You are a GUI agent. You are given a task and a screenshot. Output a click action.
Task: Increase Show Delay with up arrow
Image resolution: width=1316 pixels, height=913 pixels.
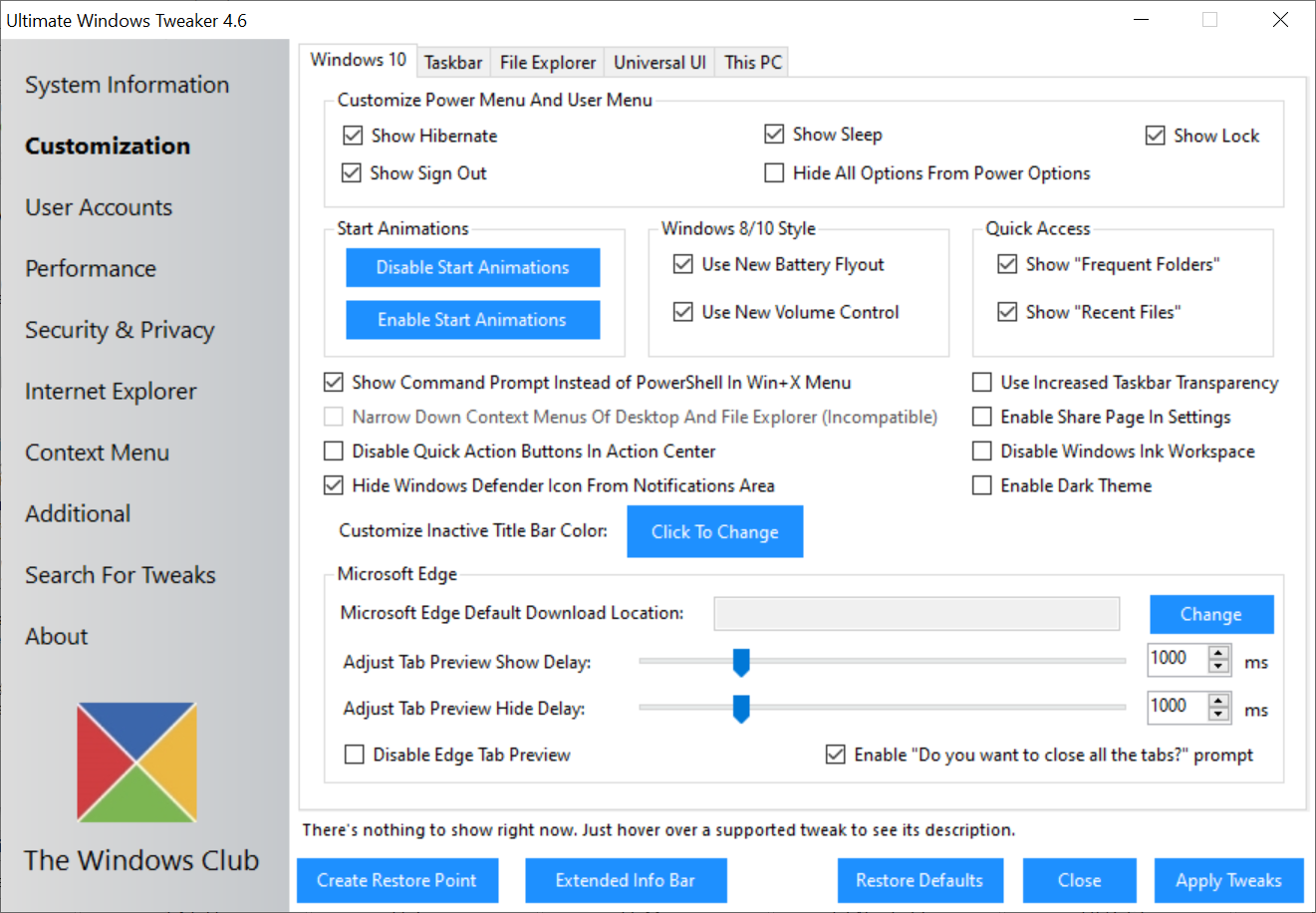coord(1218,653)
